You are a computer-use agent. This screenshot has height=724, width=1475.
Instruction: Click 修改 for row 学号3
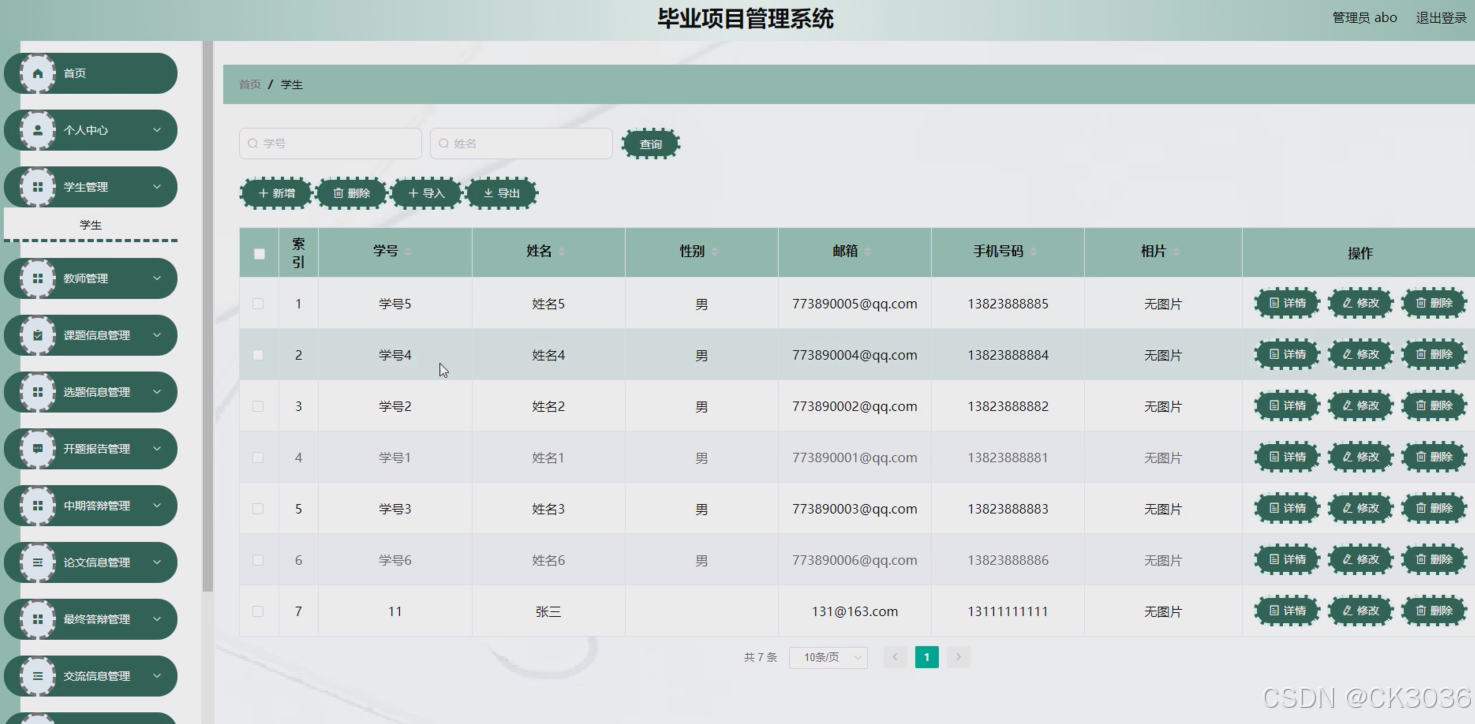(x=1360, y=508)
